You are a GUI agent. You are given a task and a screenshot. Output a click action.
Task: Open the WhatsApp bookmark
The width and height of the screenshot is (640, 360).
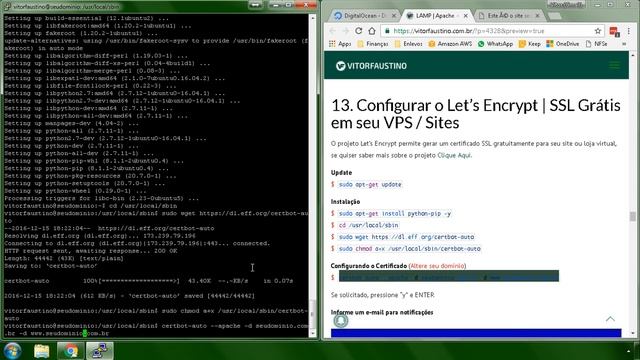click(x=495, y=44)
